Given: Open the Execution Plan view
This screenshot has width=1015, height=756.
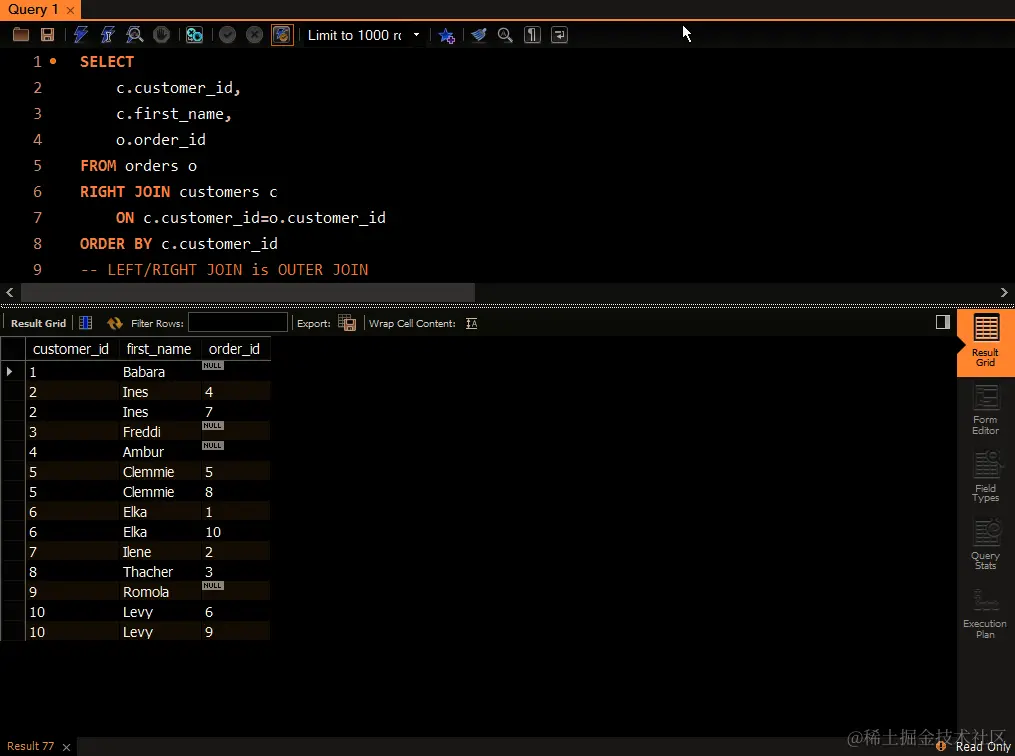Looking at the screenshot, I should [x=985, y=614].
